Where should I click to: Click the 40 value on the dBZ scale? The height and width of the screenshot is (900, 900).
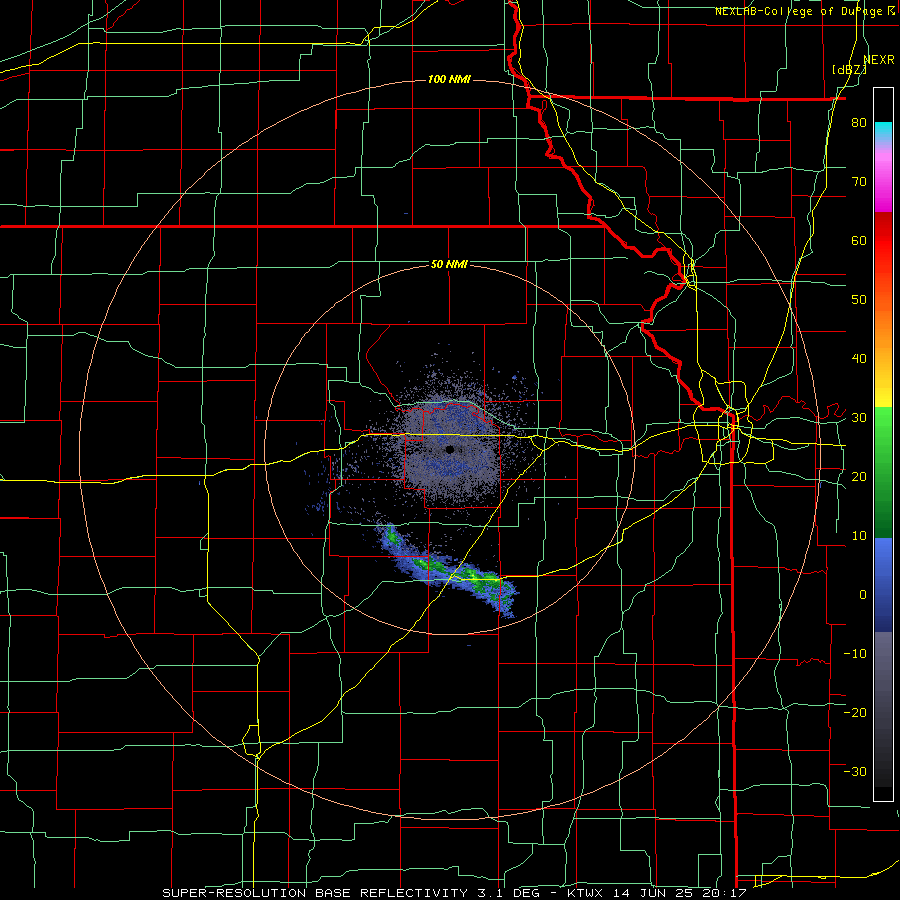pyautogui.click(x=859, y=359)
